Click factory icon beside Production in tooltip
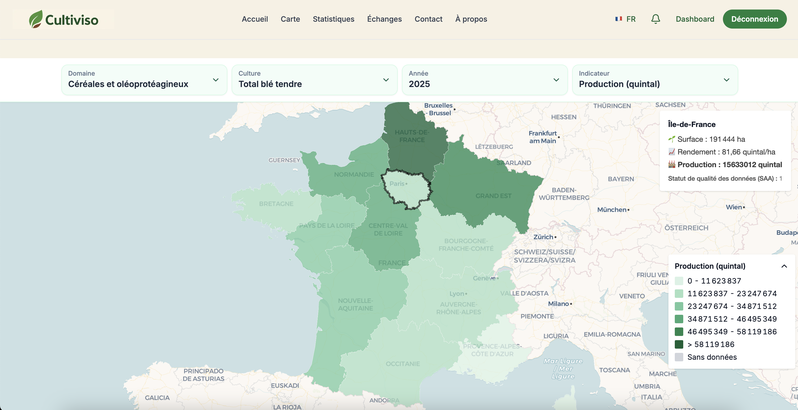 coord(671,164)
